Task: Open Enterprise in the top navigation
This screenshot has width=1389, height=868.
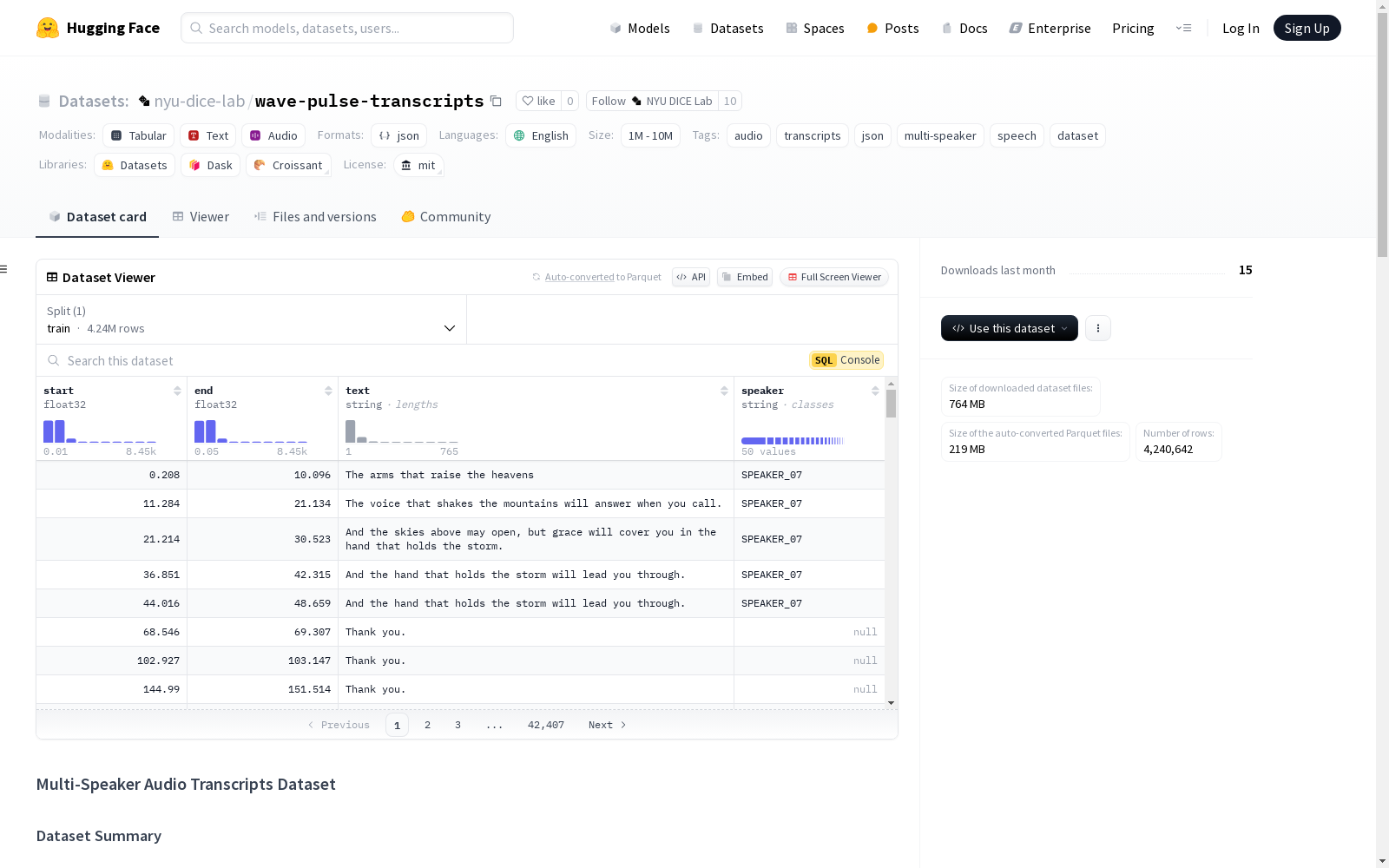Action: point(1050,28)
